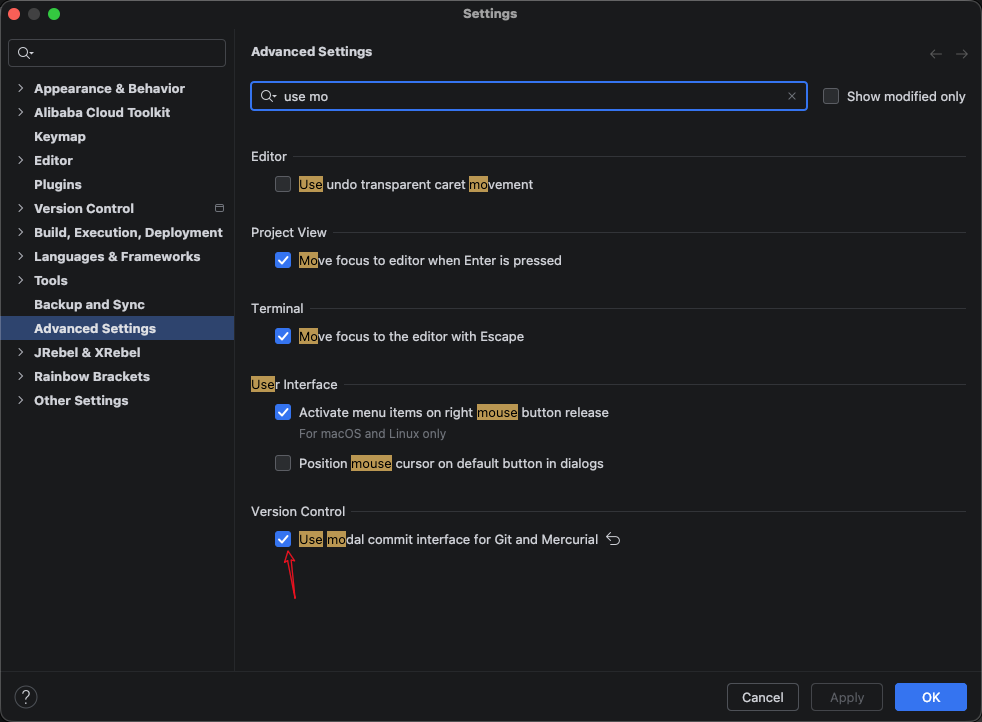Open the Keymap settings page
The image size is (982, 722).
(60, 136)
